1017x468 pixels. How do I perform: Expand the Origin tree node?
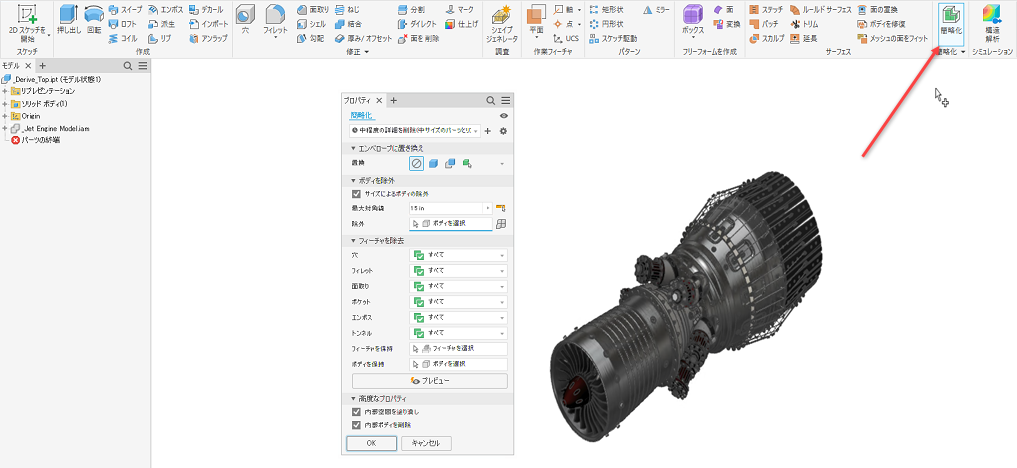pyautogui.click(x=5, y=116)
